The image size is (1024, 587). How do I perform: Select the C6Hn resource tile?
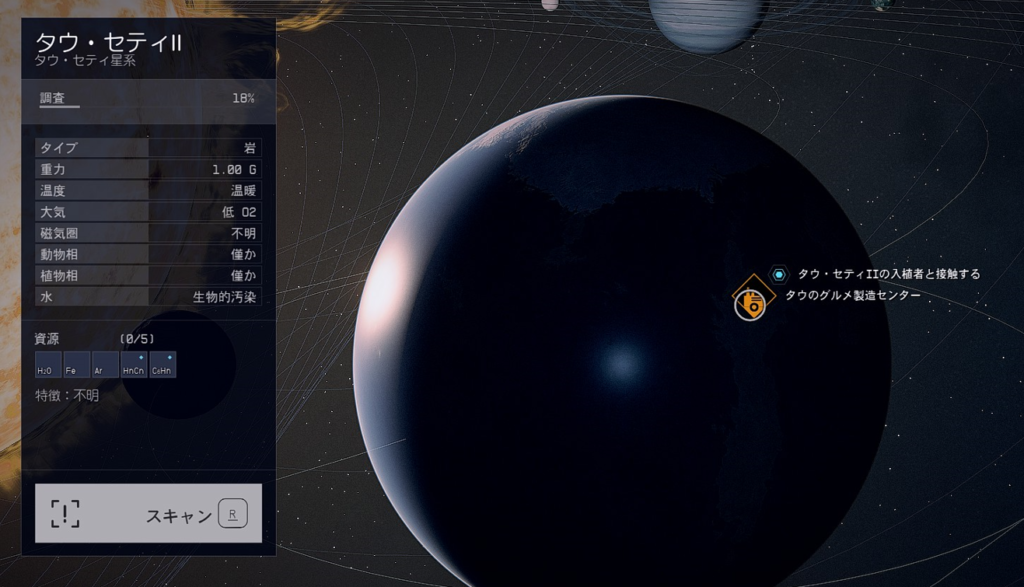pyautogui.click(x=163, y=364)
